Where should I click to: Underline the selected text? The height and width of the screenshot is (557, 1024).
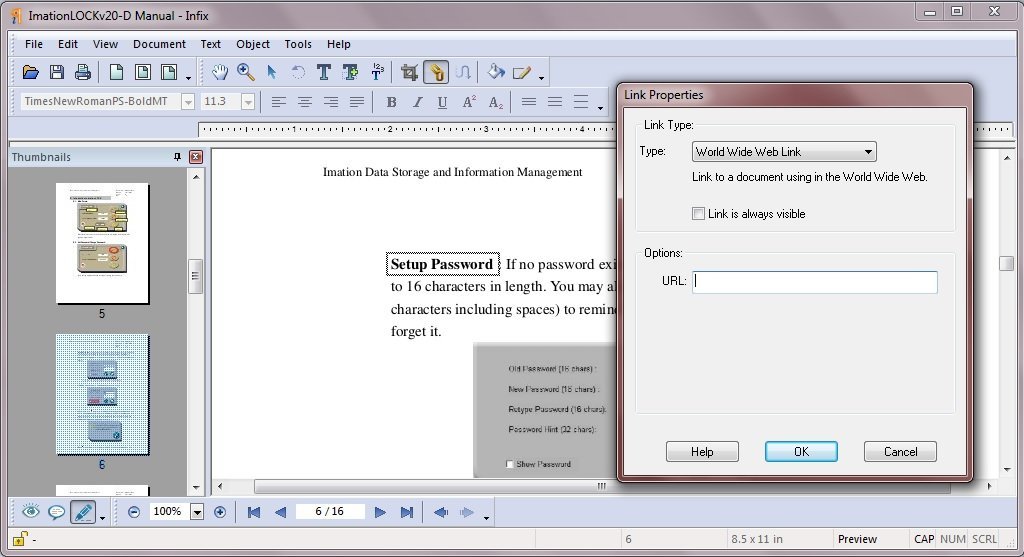442,102
